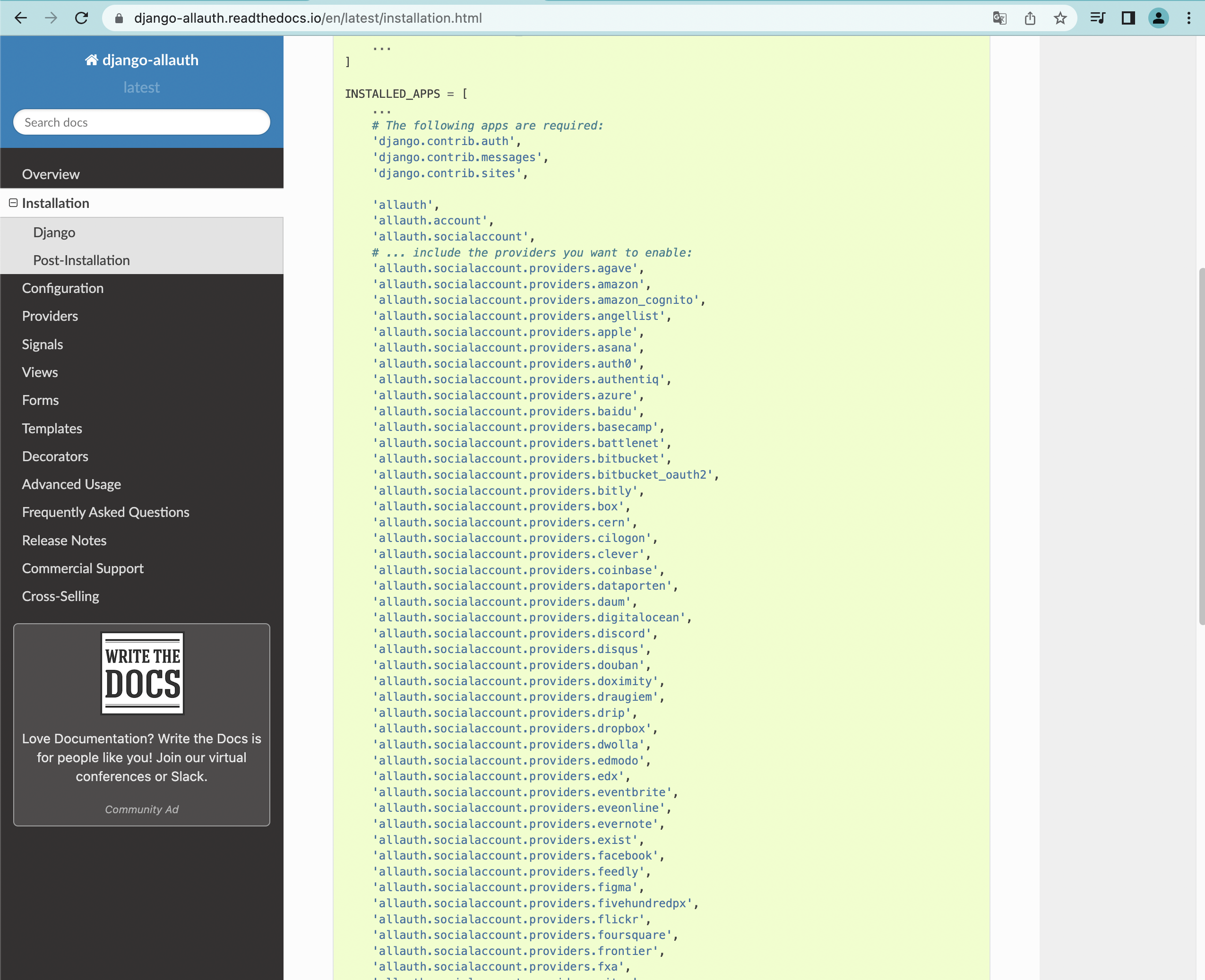Open the Configuration docs page

[x=142, y=288]
